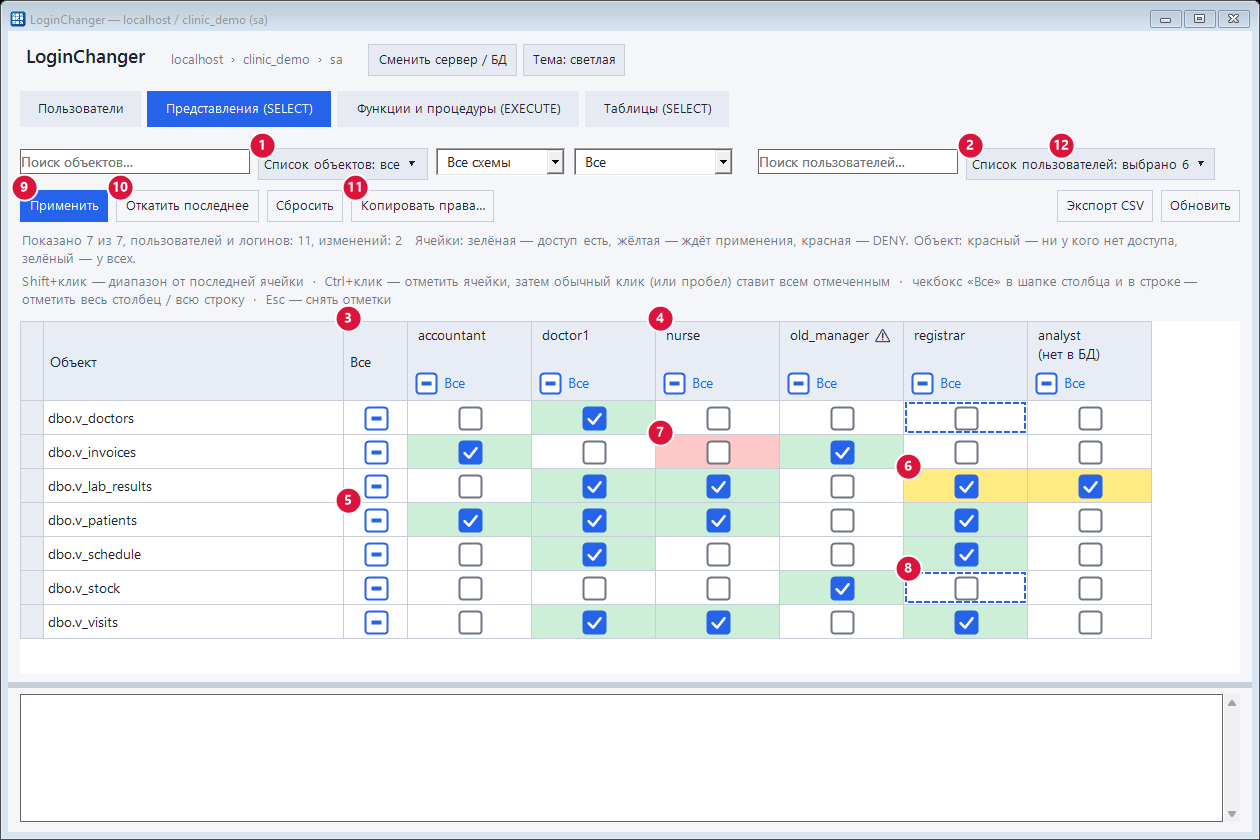Open «Список пользователей: выбрано 6» dropdown

click(1090, 164)
